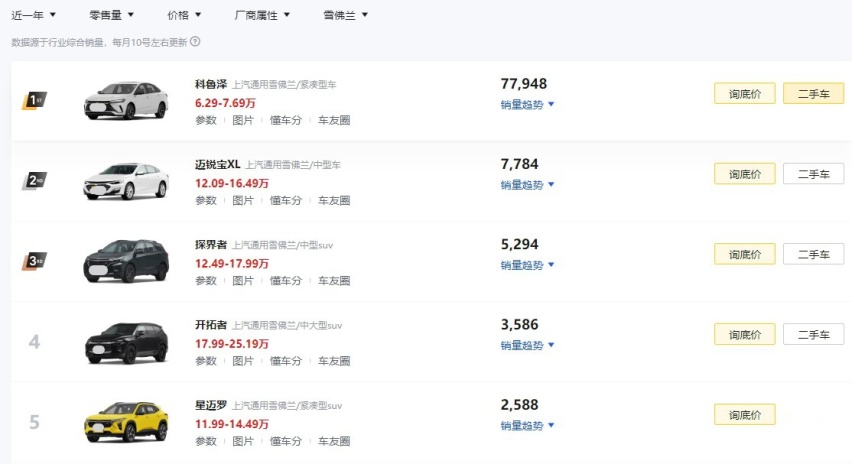Open 图片 link under 开拓者
Viewport: 852px width, 464px height.
(x=243, y=361)
